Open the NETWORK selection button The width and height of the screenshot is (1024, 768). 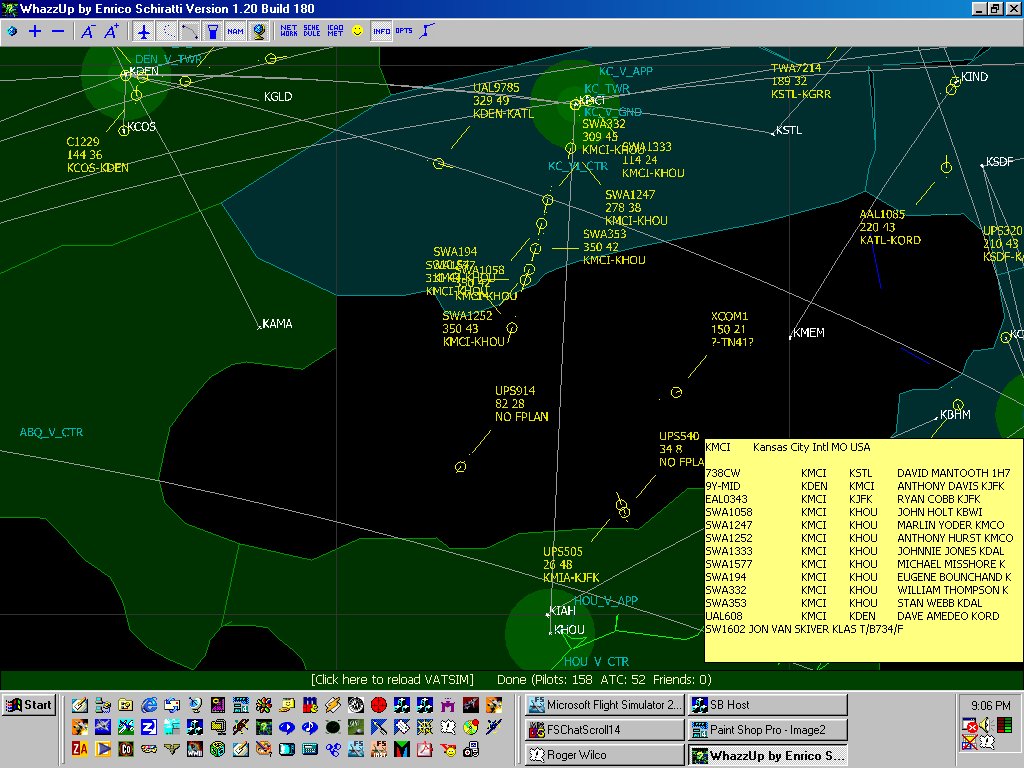pyautogui.click(x=289, y=31)
